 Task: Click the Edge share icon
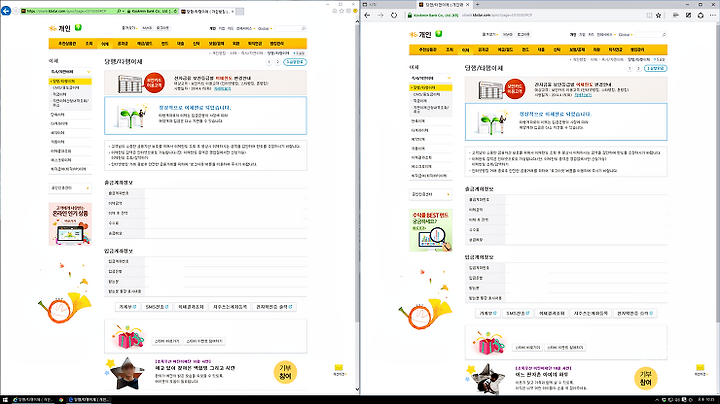pos(700,15)
